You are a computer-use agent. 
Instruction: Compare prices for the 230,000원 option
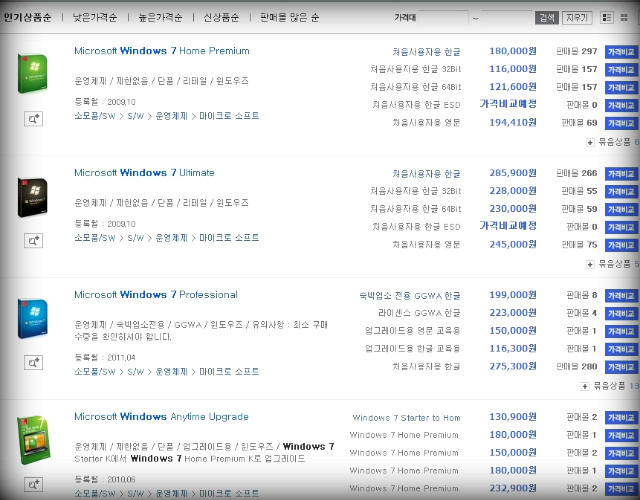(x=621, y=210)
